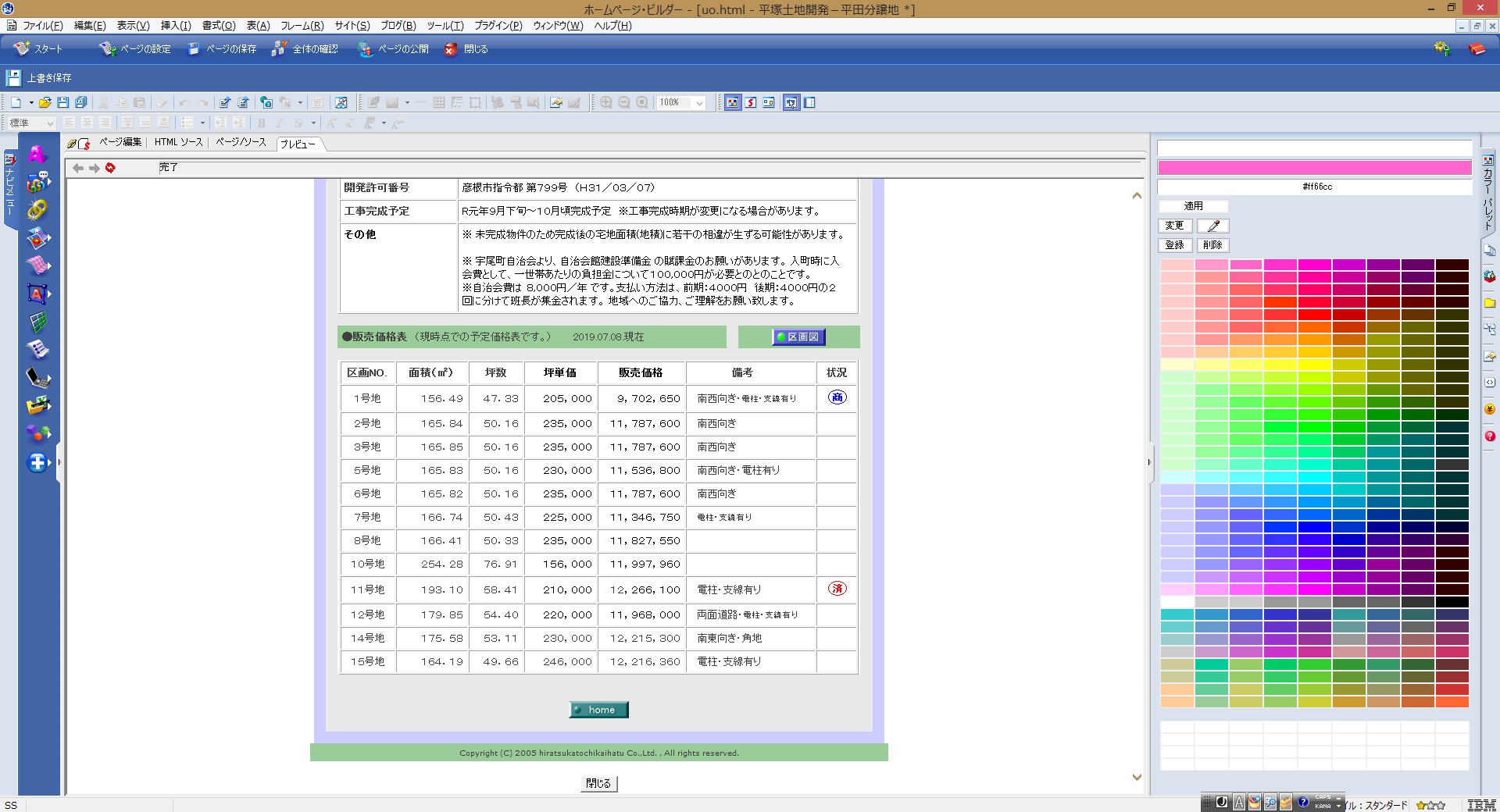Open the 100% zoom dropdown
The width and height of the screenshot is (1500, 812).
tap(699, 103)
